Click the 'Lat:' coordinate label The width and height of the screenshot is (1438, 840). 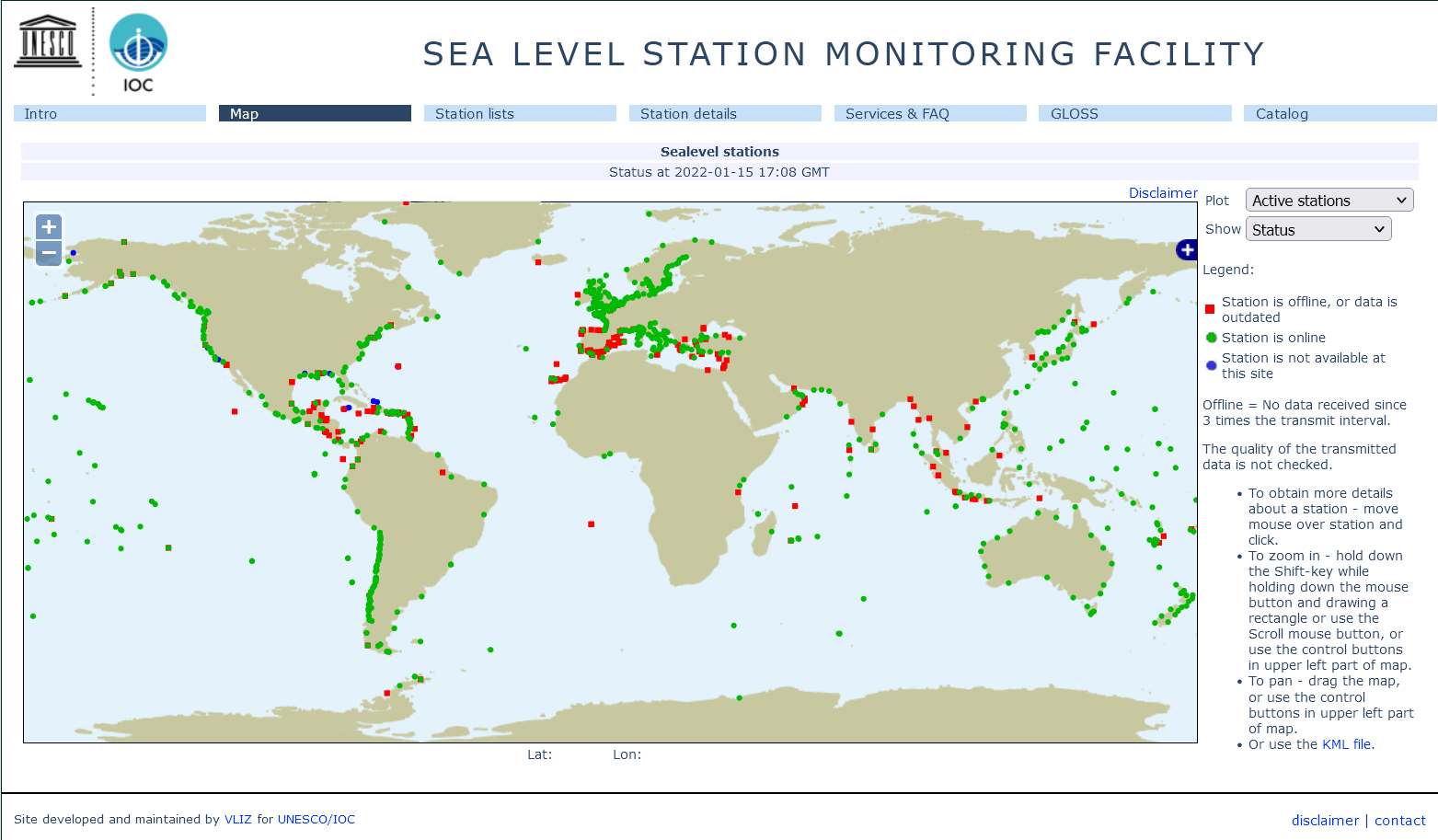pos(539,754)
